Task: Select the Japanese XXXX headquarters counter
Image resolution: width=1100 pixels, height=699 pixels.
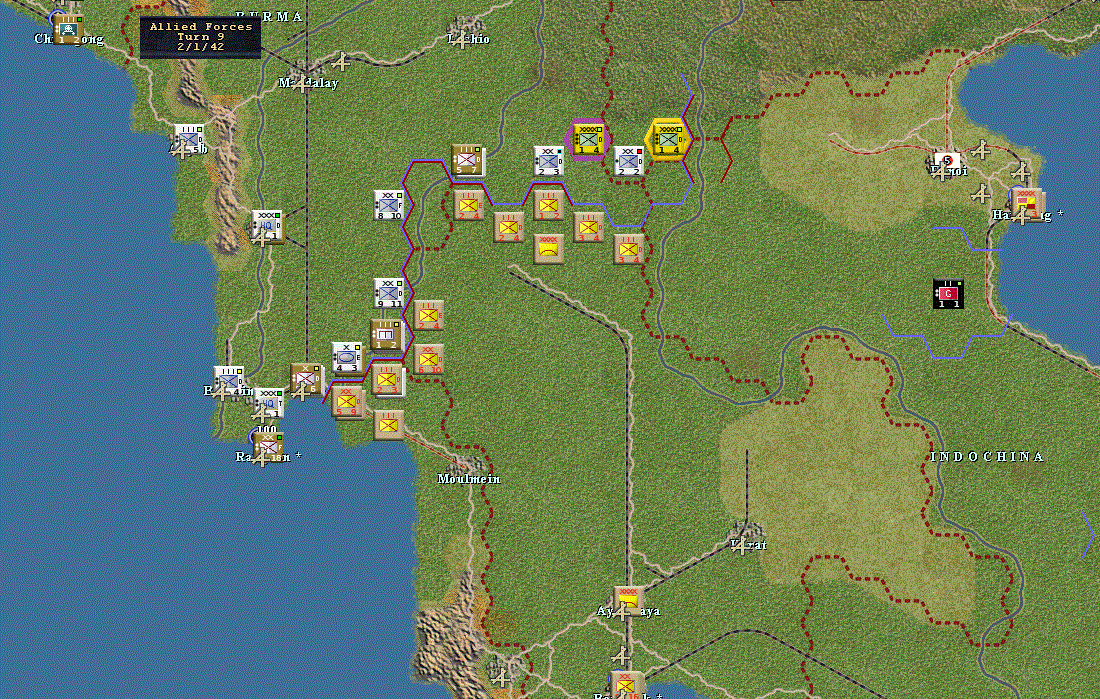Action: click(x=549, y=249)
